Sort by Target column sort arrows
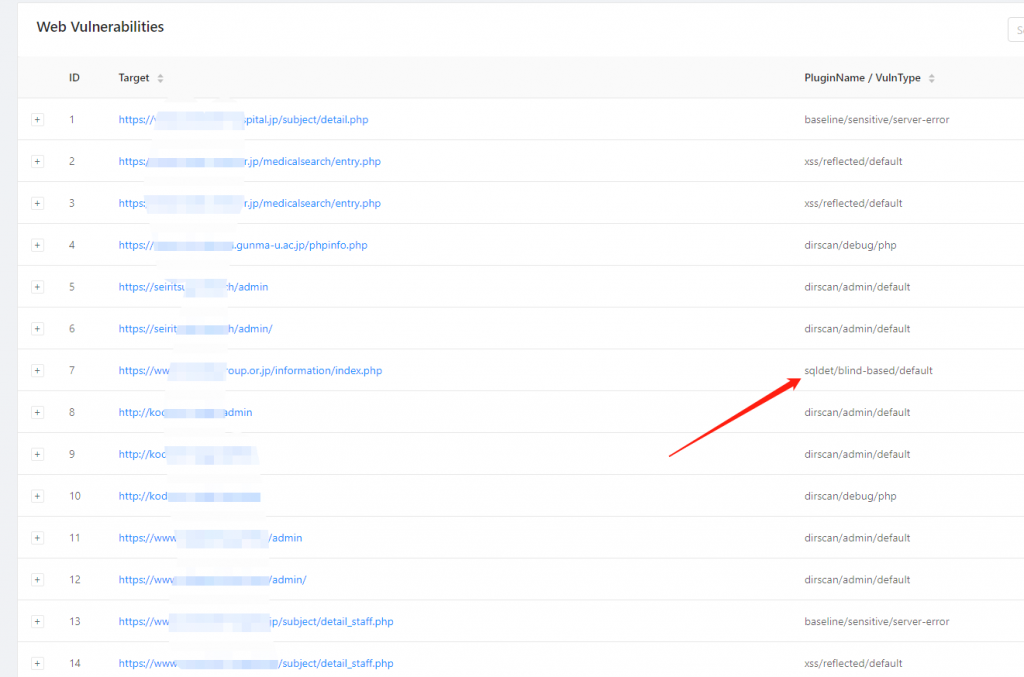The width and height of the screenshot is (1024, 677). coord(160,78)
